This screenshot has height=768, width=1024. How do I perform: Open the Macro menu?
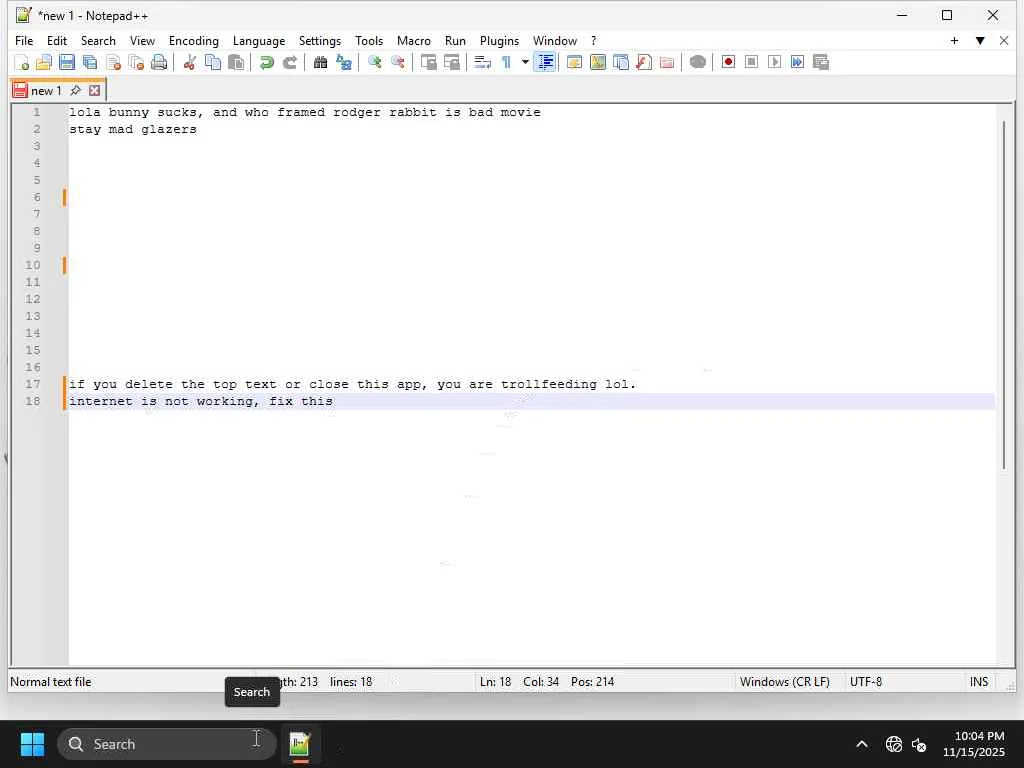[x=413, y=40]
